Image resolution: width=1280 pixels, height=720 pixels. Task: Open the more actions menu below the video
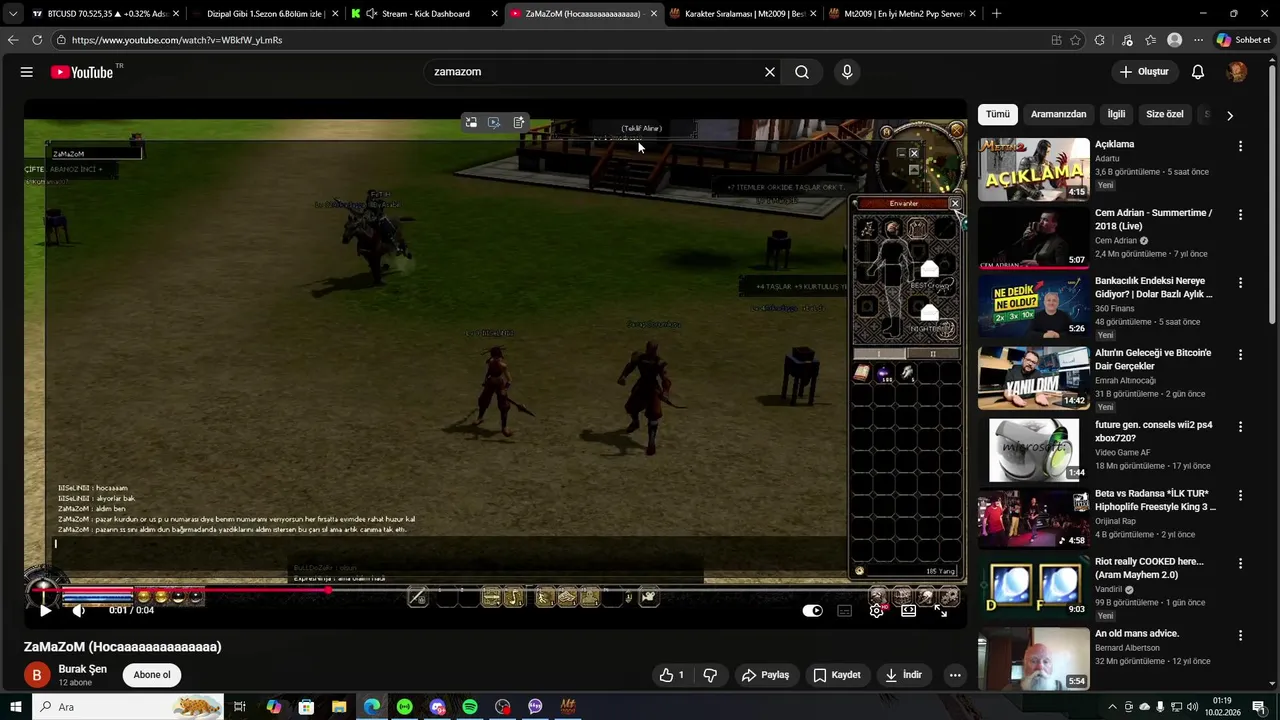pyautogui.click(x=955, y=675)
